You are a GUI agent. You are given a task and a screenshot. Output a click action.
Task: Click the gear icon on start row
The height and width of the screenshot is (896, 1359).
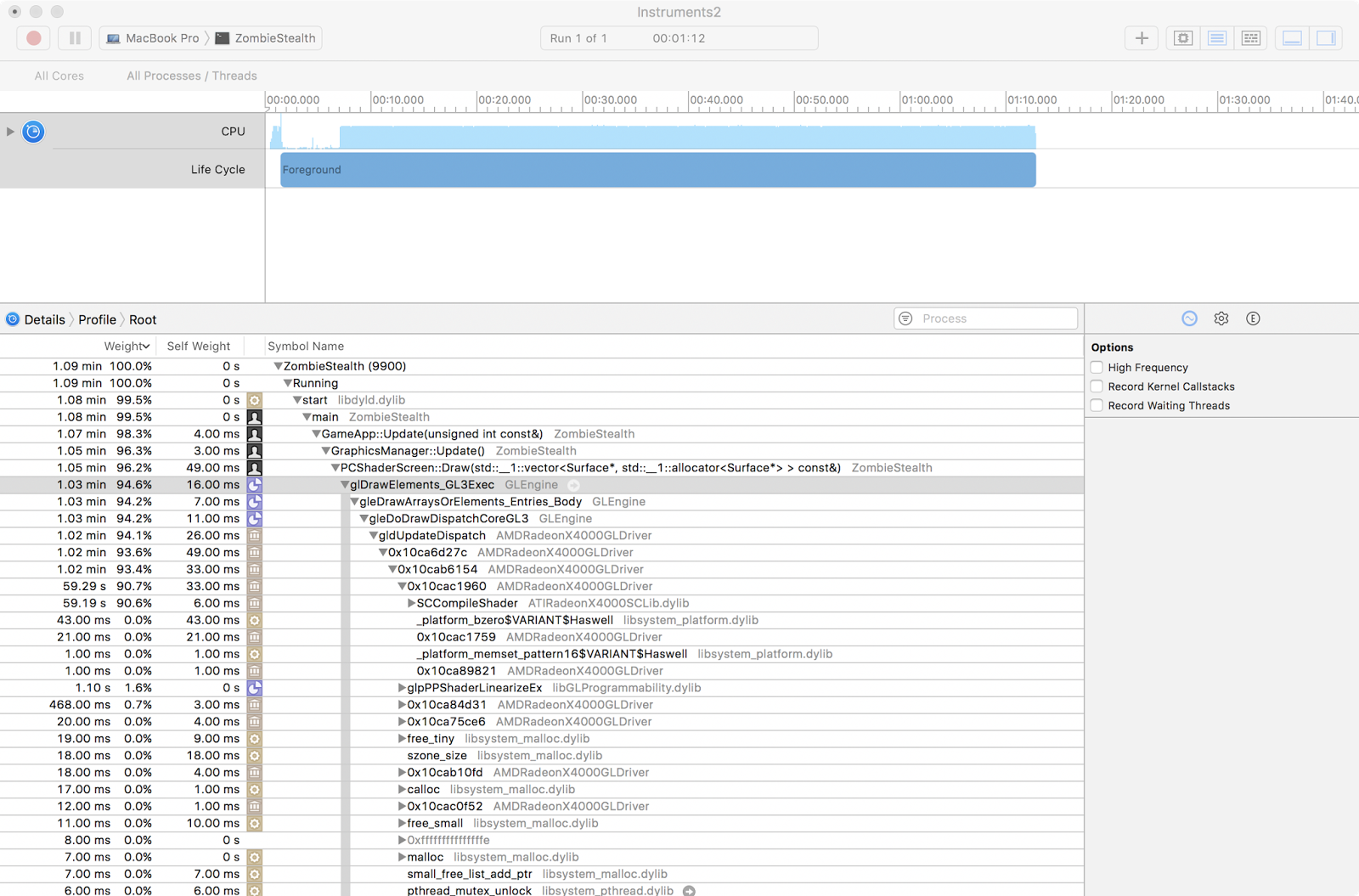tap(254, 400)
